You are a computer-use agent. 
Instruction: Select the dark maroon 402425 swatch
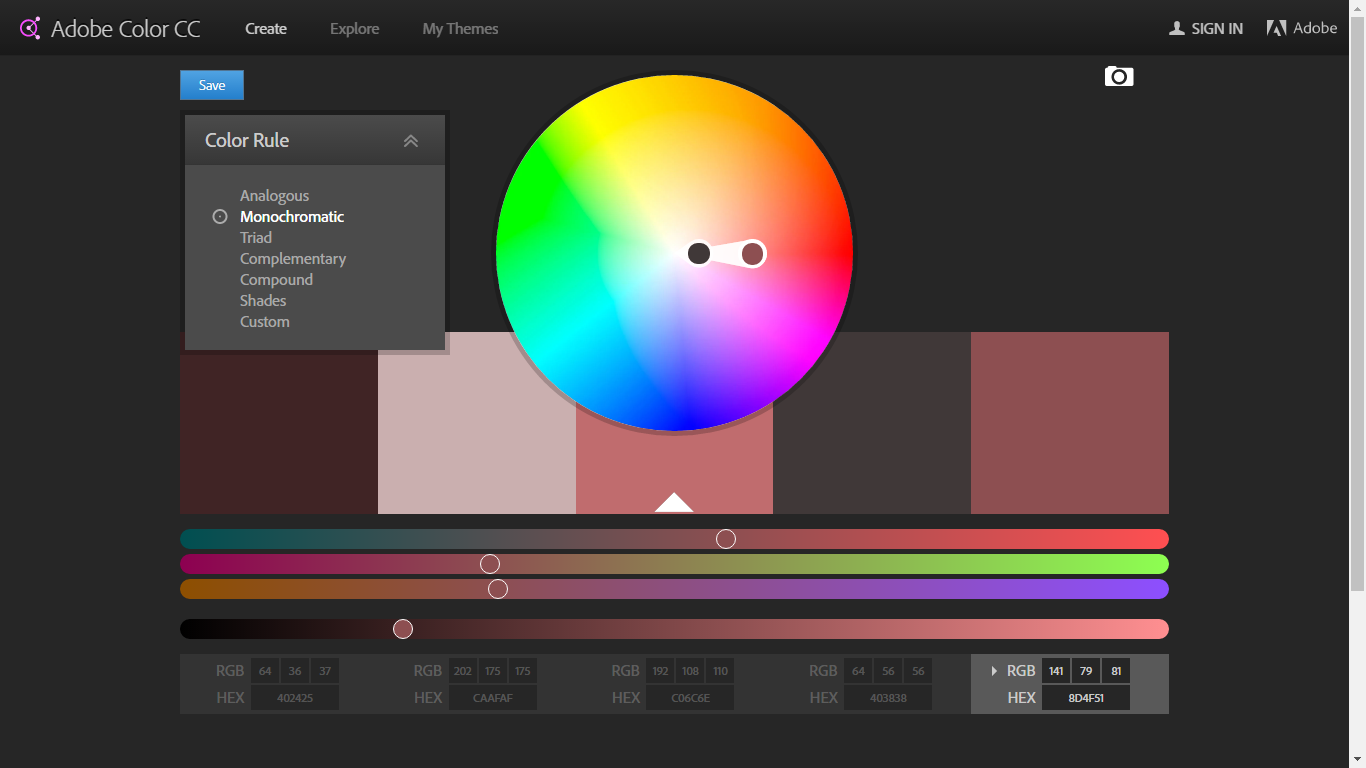pyautogui.click(x=279, y=432)
